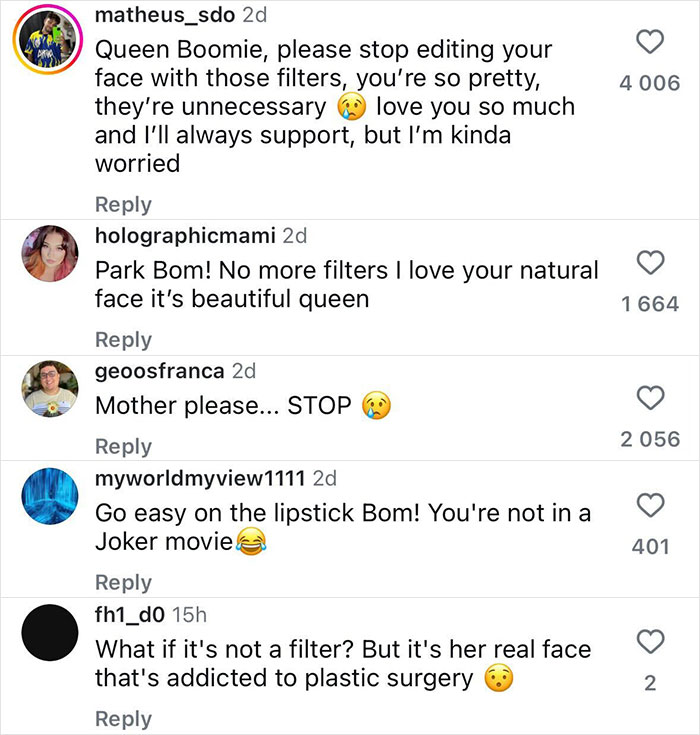
Task: Reply to fh1_d0's comment
Action: tap(123, 719)
